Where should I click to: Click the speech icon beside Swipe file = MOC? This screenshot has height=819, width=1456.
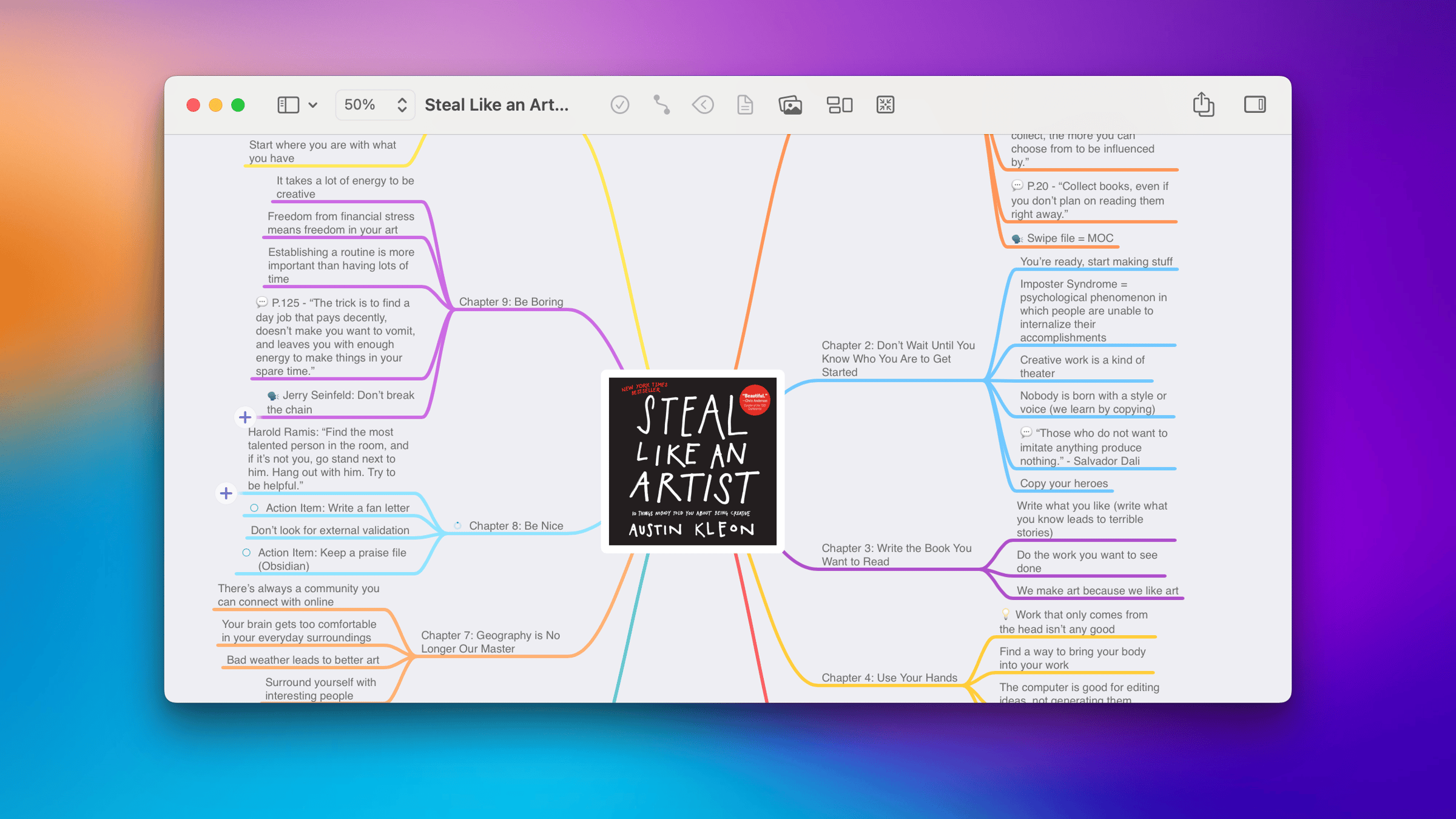click(x=1017, y=238)
